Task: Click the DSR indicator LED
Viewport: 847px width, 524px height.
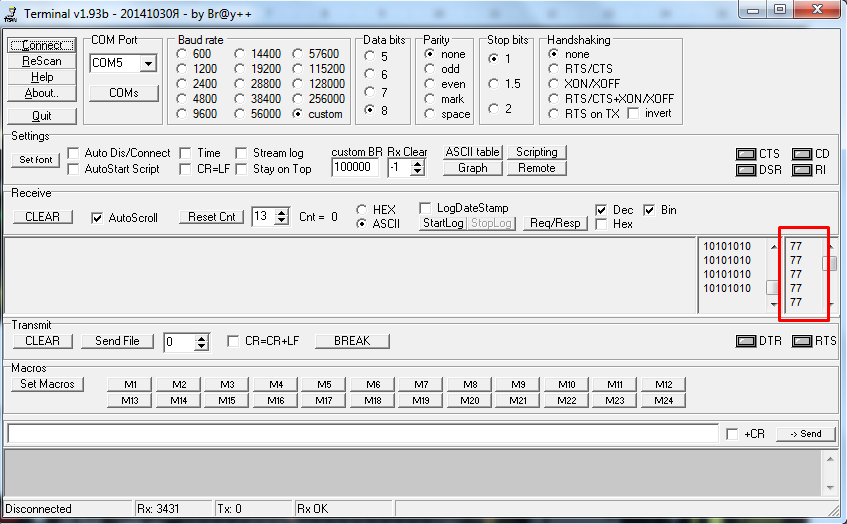Action: pos(746,170)
